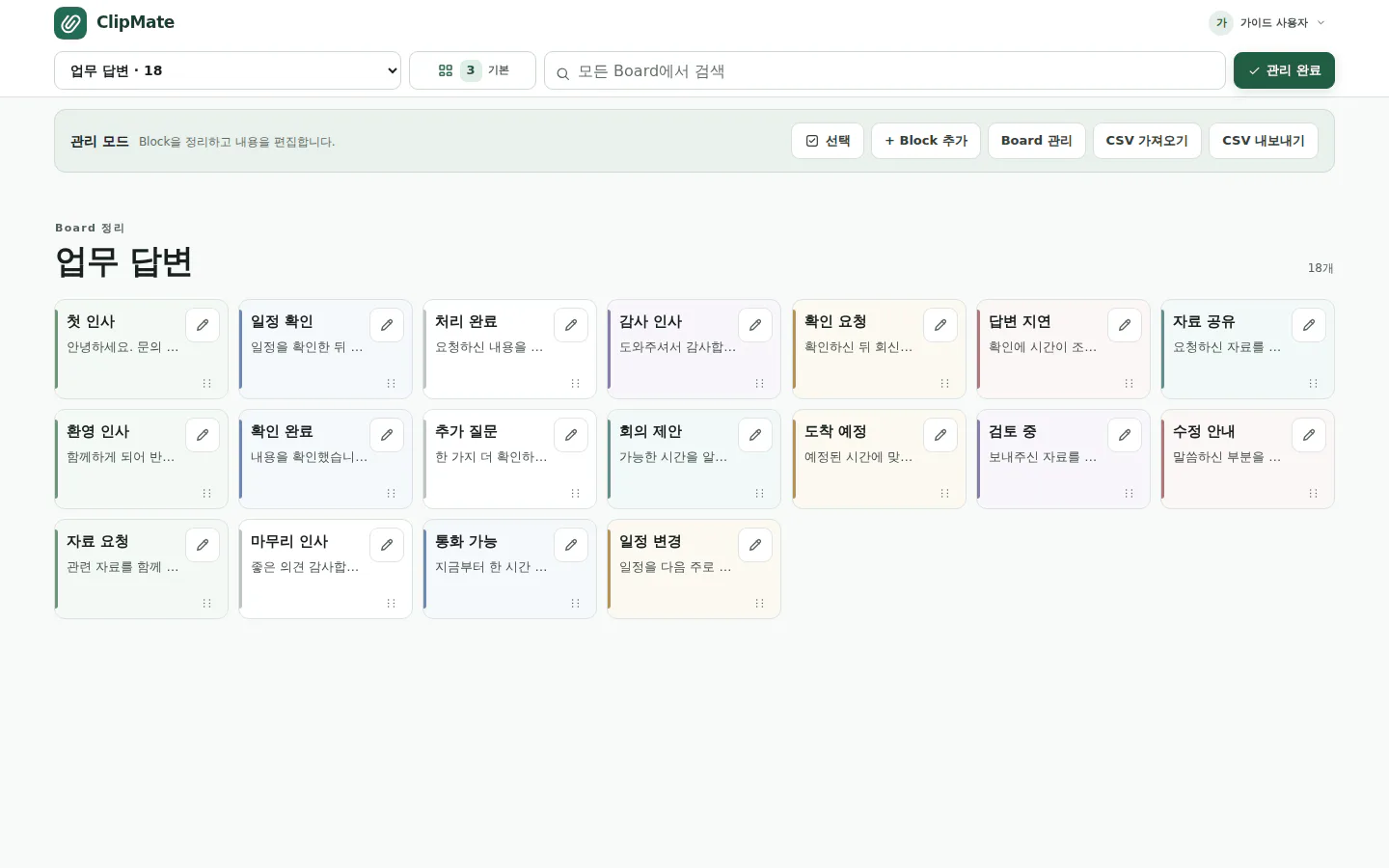Edit the 처리 완료 block
This screenshot has width=1389, height=868.
(571, 325)
